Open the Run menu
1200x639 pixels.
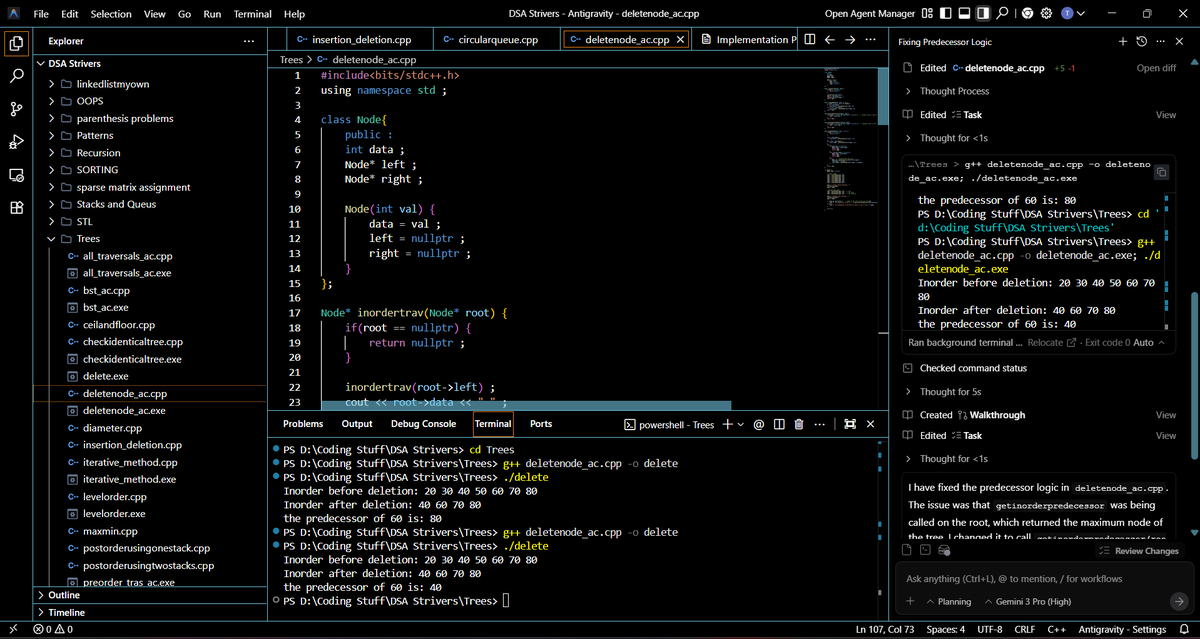click(212, 14)
